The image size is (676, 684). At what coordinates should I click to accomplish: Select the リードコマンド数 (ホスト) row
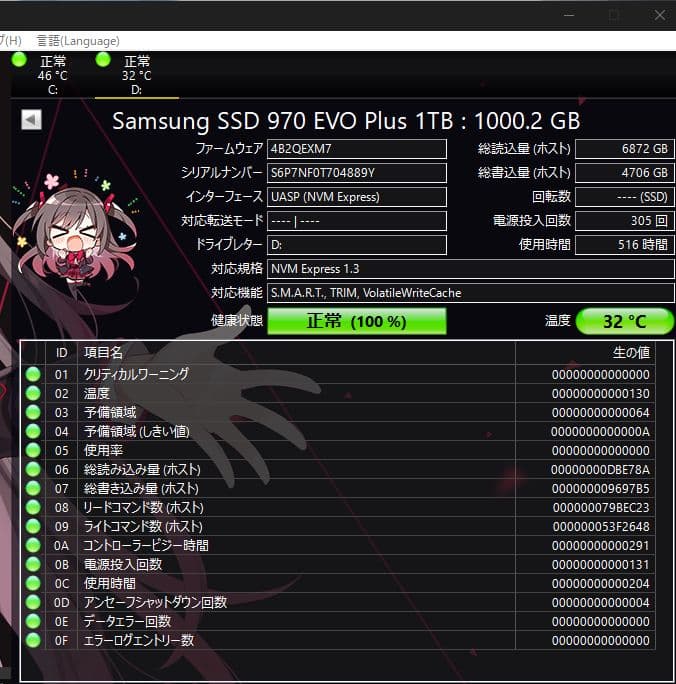[x=338, y=507]
